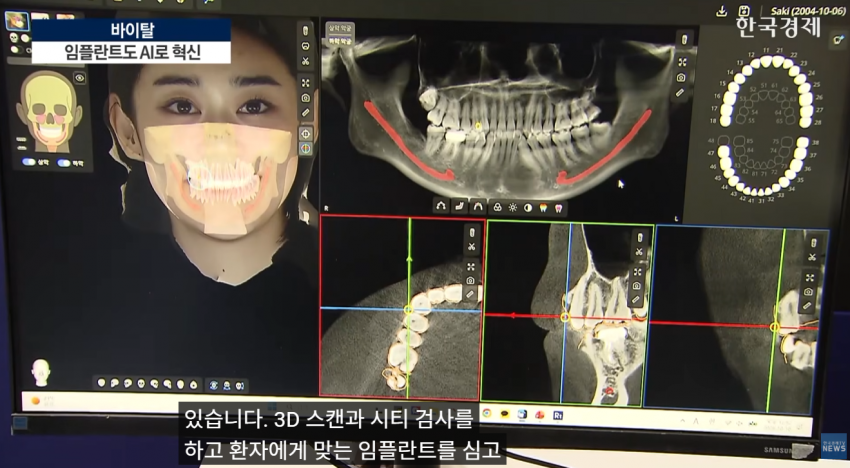
Task: Select the face mask icon in 3D toolbar
Action: coord(305,46)
